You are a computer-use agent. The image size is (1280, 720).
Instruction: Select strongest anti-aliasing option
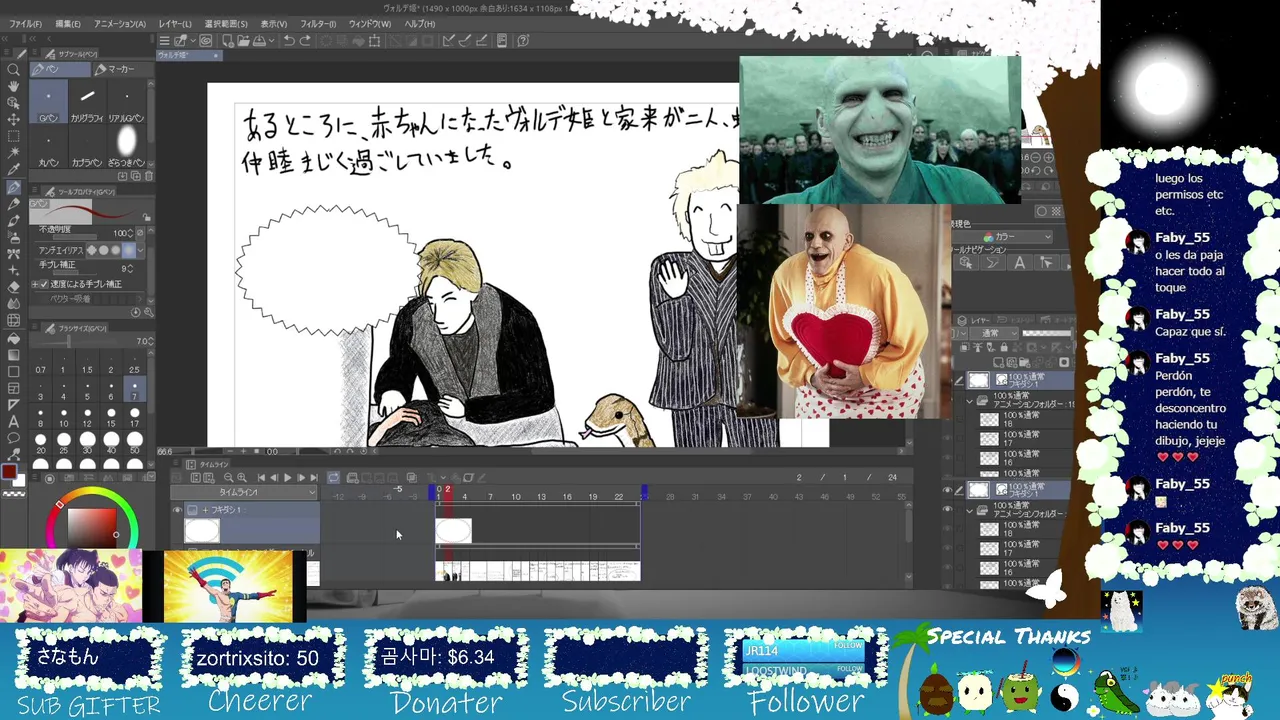129,250
